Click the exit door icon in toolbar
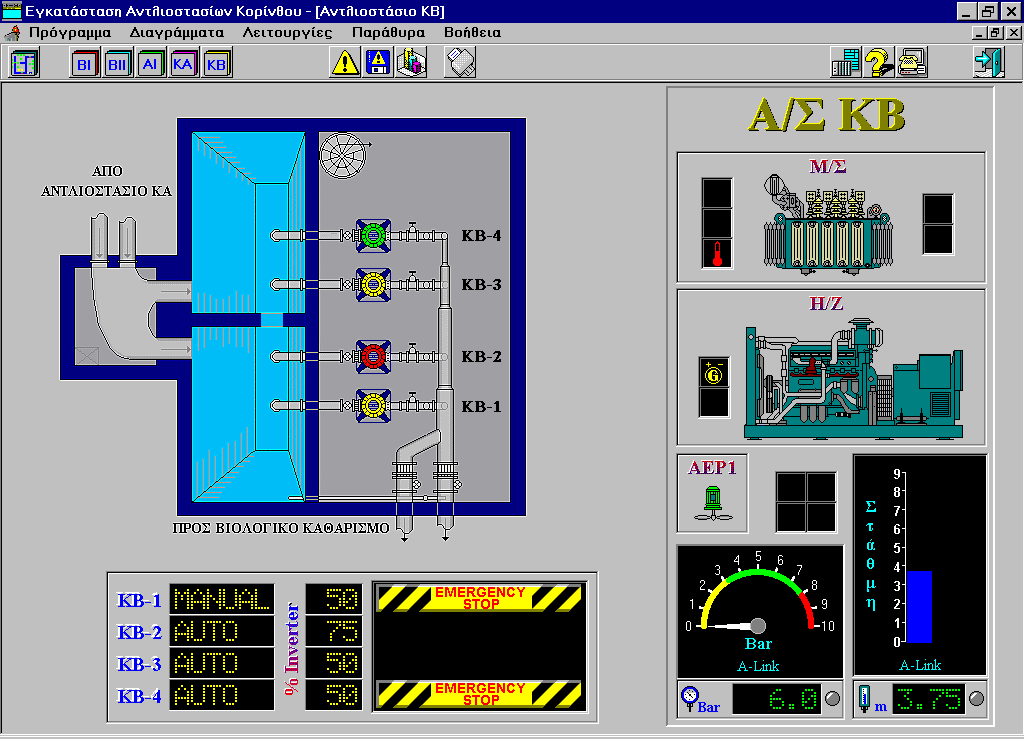 tap(987, 63)
